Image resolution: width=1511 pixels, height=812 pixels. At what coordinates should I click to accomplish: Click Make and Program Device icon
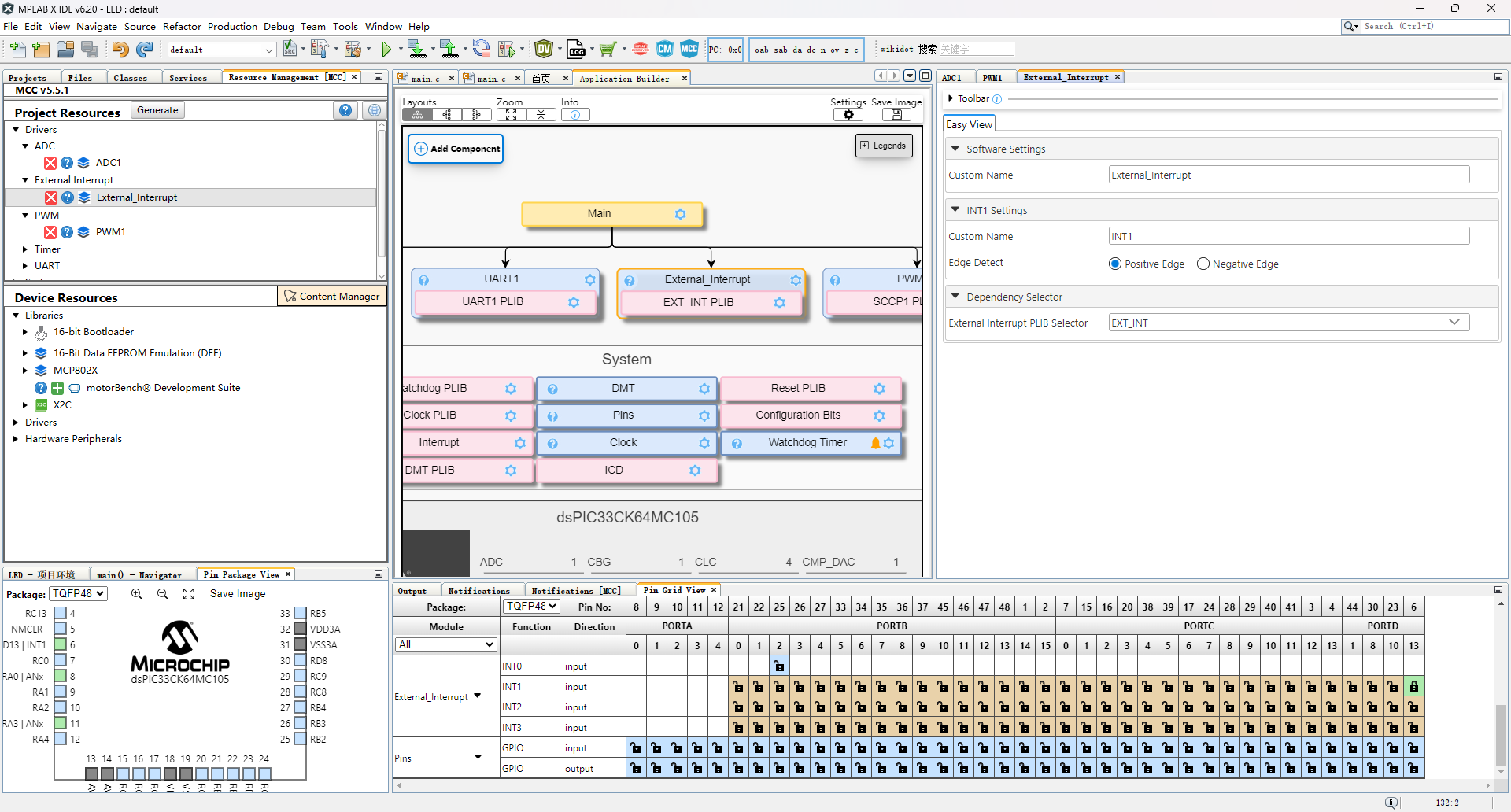pos(417,50)
